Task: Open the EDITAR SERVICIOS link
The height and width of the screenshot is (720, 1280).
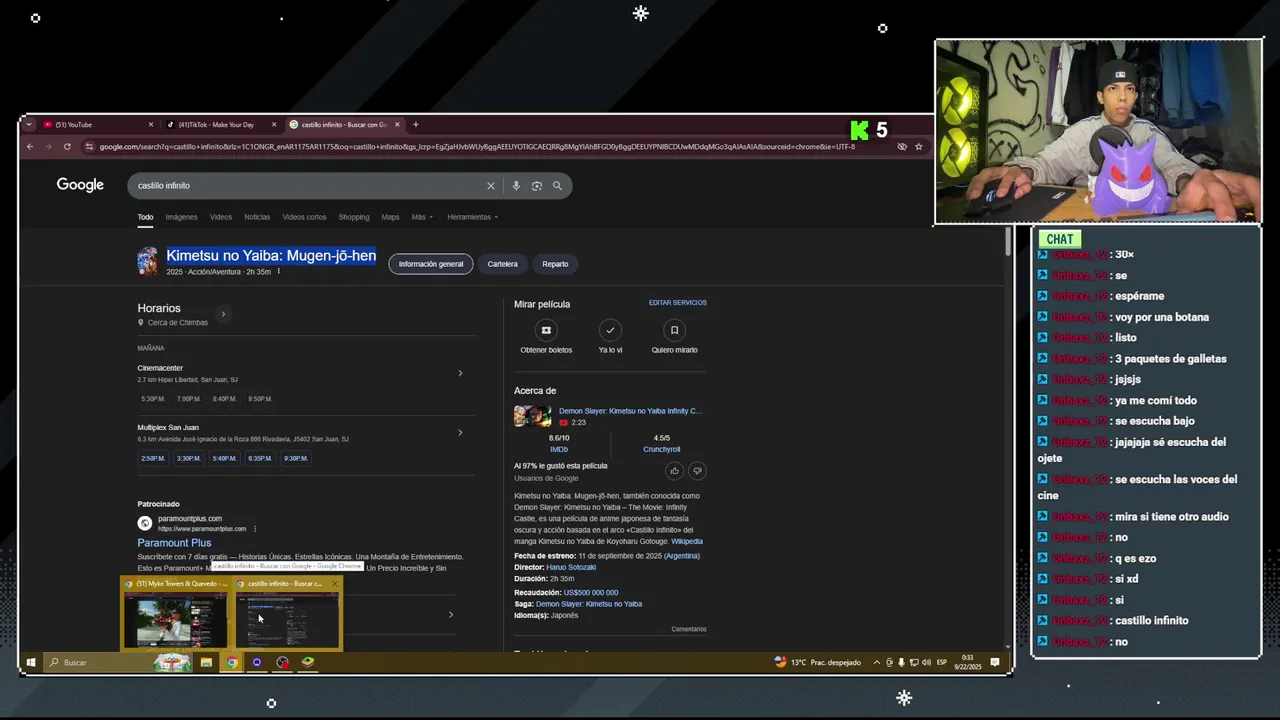Action: tap(677, 303)
